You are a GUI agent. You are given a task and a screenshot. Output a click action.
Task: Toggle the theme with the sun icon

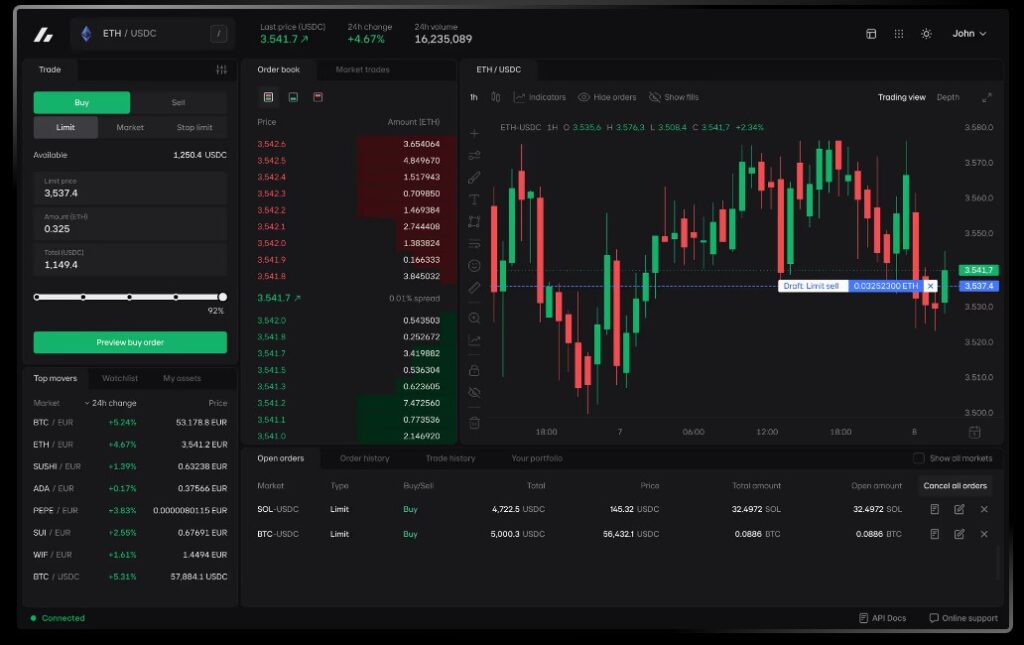pyautogui.click(x=926, y=33)
